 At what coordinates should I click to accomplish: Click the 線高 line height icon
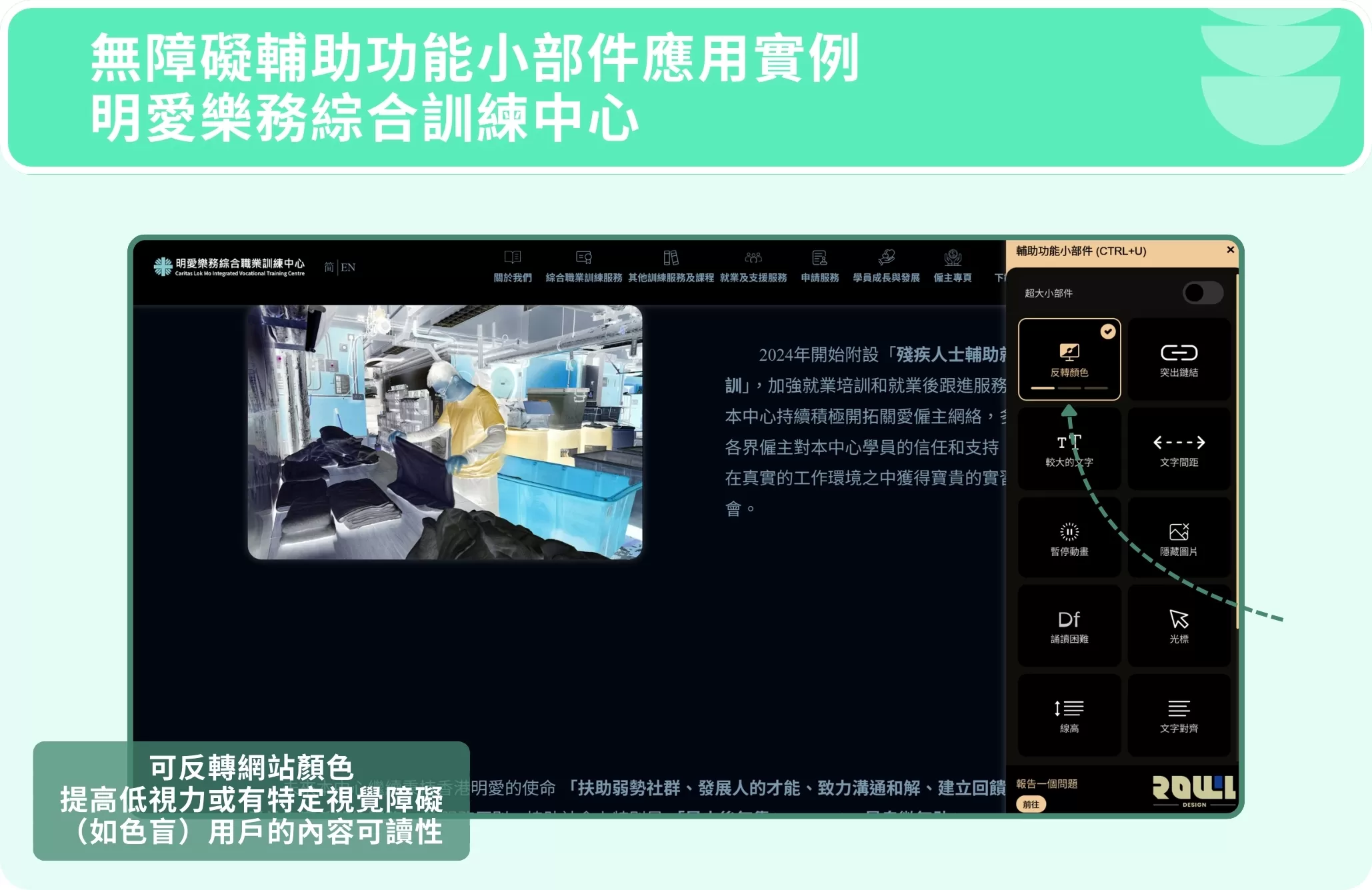point(1069,709)
